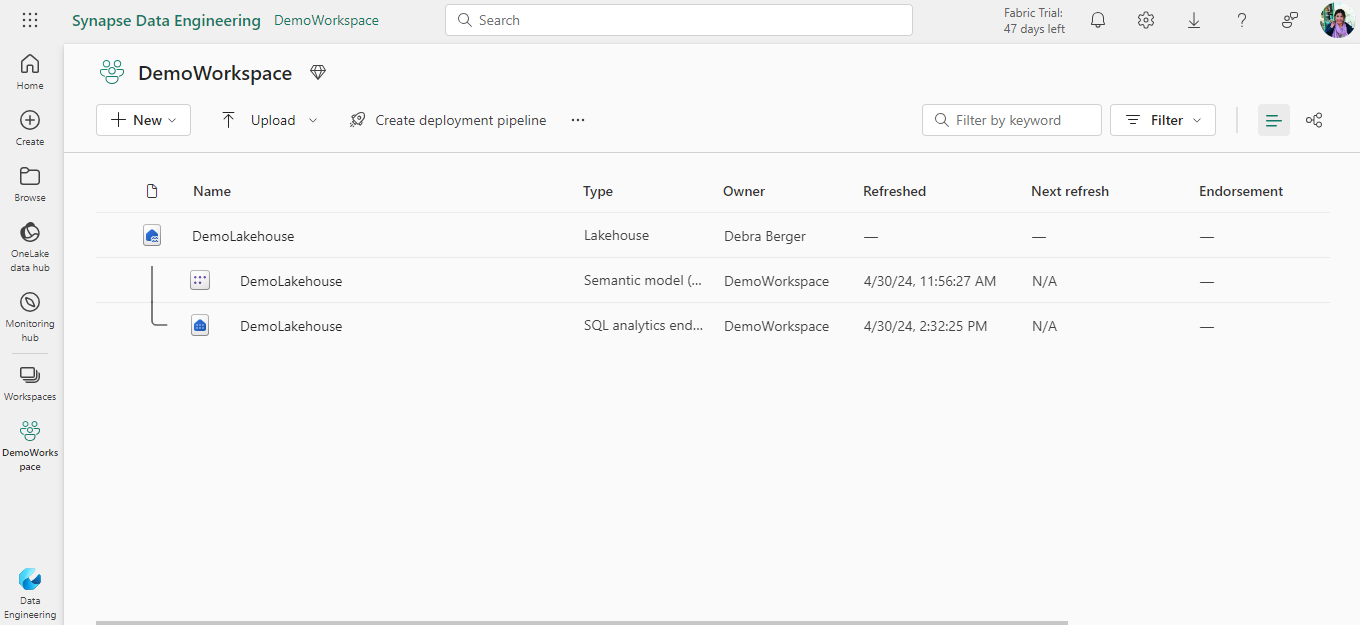
Task: Click the DemoWorkspace title icon
Action: (x=112, y=72)
